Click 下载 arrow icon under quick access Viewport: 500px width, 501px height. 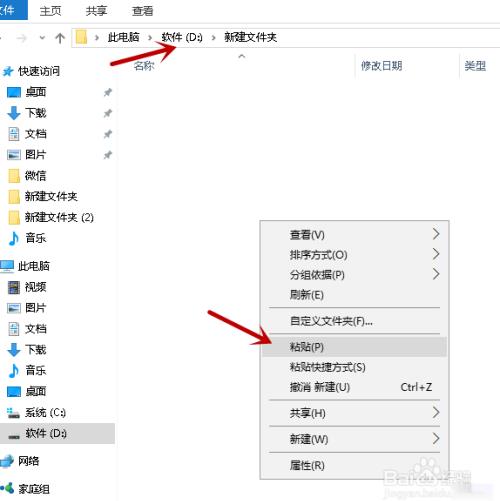[x=14, y=113]
